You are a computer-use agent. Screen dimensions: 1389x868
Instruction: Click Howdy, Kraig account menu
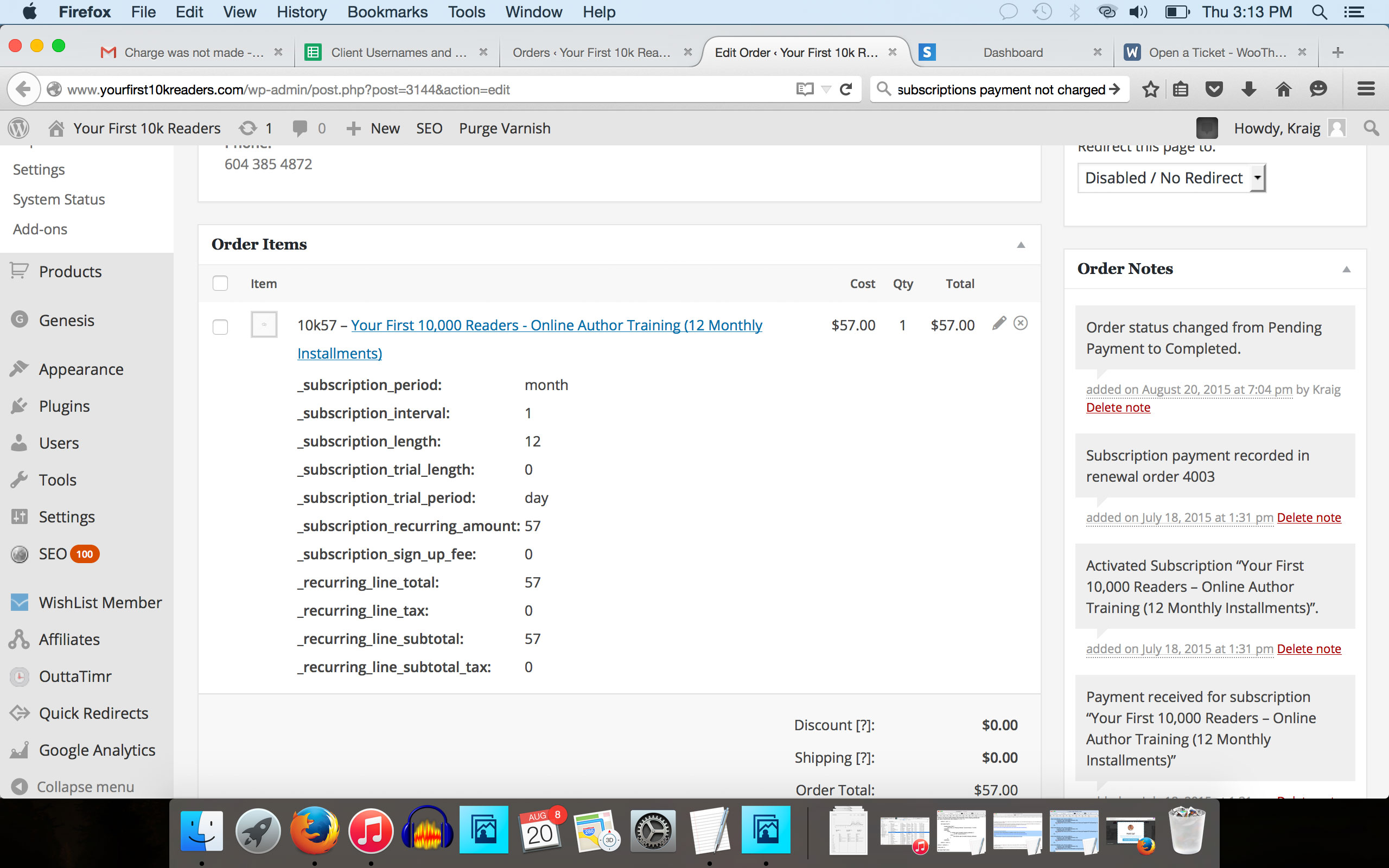1289,128
